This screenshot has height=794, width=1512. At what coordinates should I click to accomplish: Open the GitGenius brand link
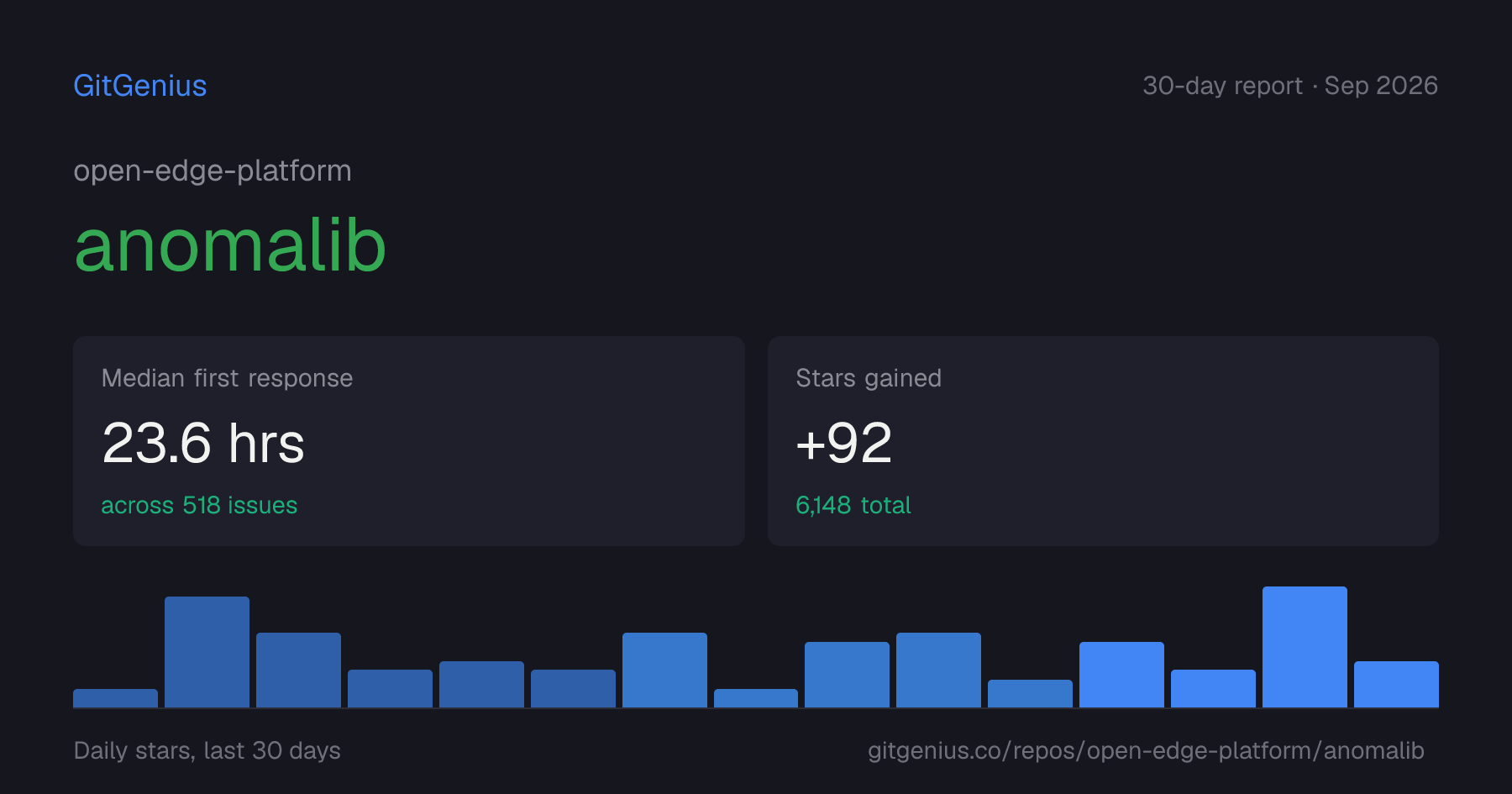click(140, 86)
